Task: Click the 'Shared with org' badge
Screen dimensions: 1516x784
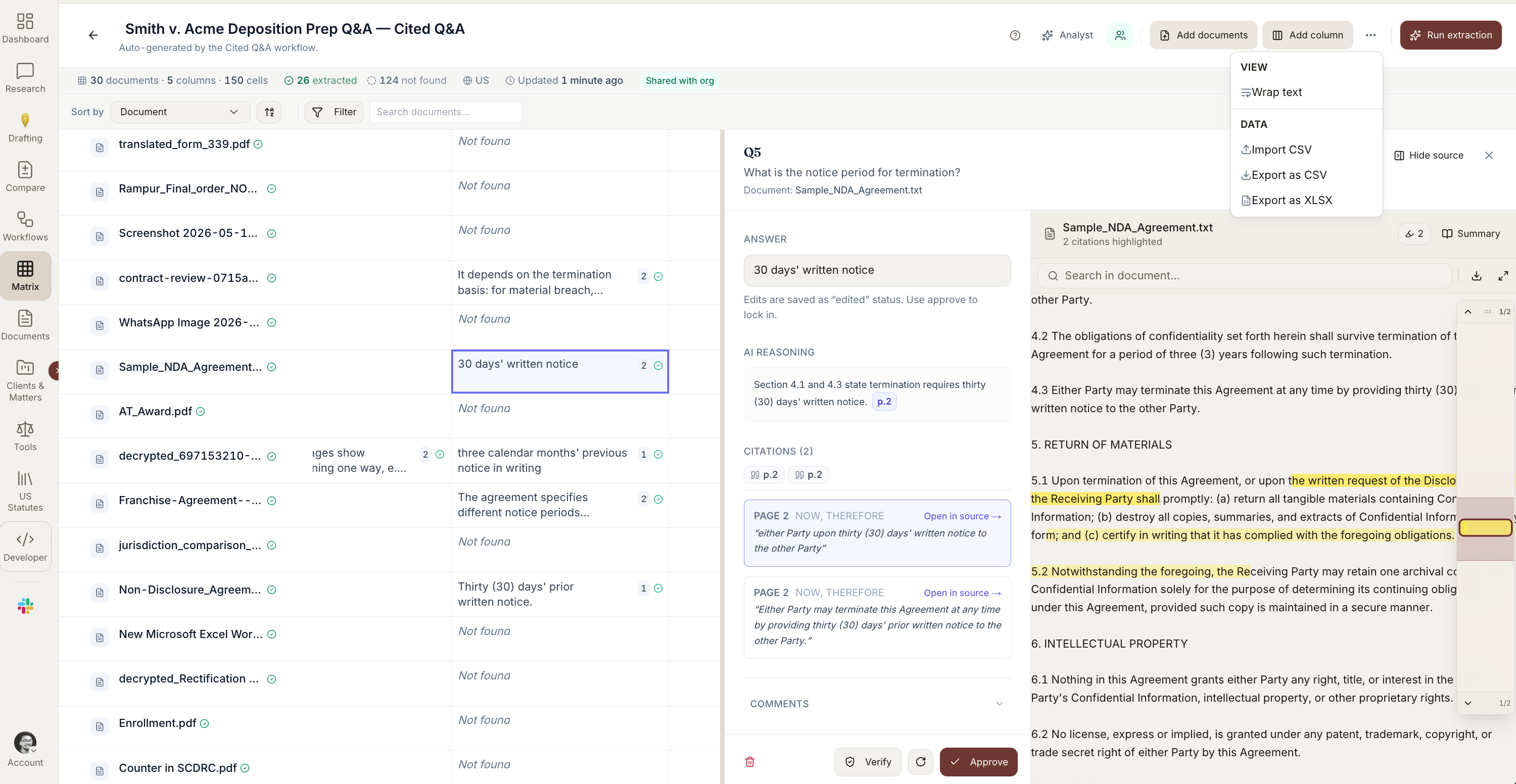Action: point(679,81)
